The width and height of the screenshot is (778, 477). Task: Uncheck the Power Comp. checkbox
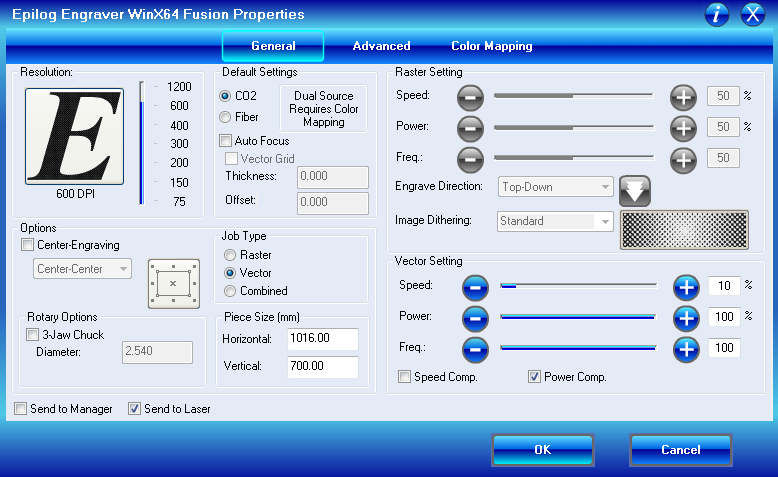click(535, 377)
